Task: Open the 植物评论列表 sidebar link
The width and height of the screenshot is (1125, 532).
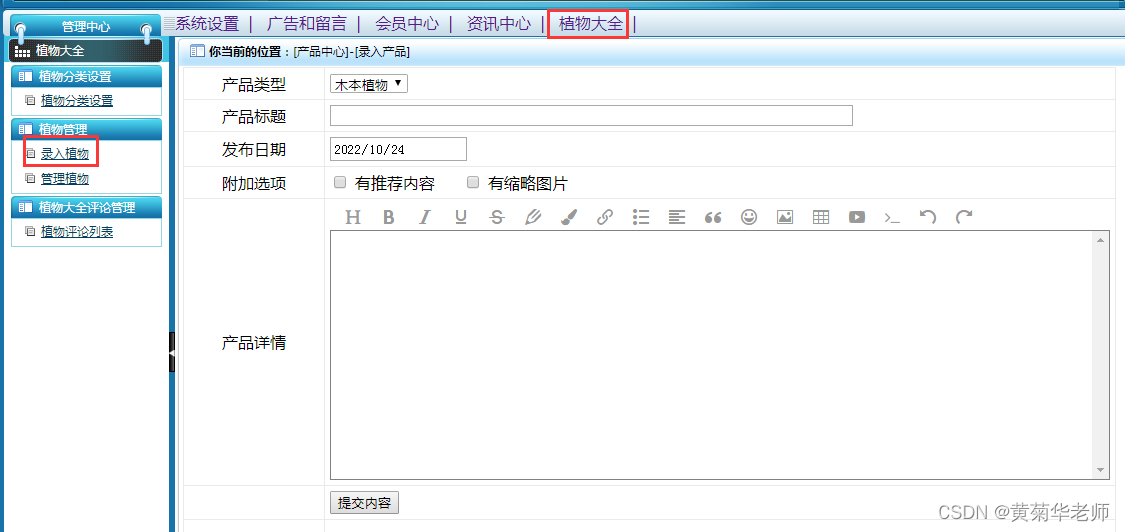Action: click(77, 232)
